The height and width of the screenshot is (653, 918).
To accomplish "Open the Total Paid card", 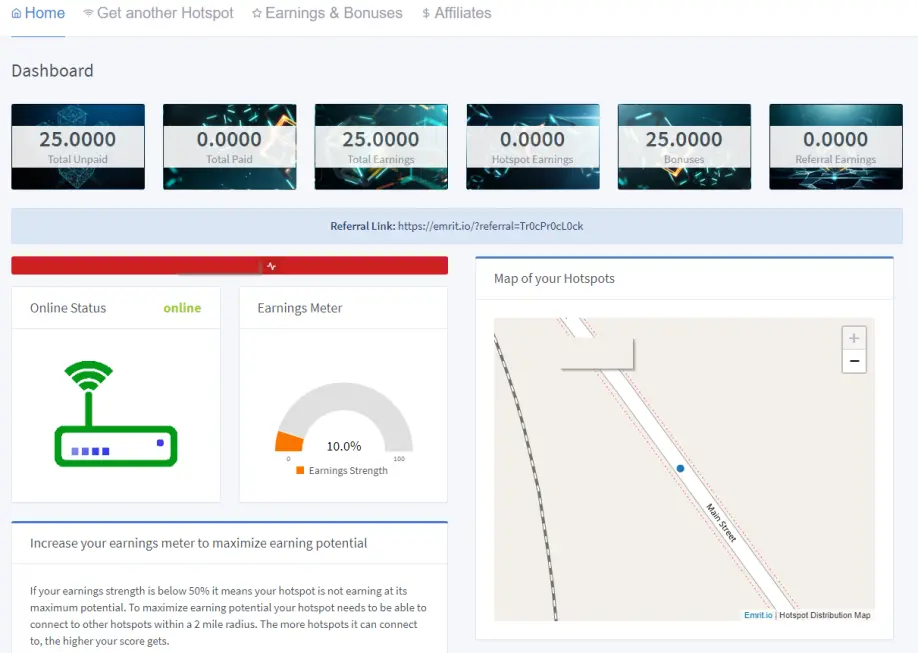I will pyautogui.click(x=230, y=147).
